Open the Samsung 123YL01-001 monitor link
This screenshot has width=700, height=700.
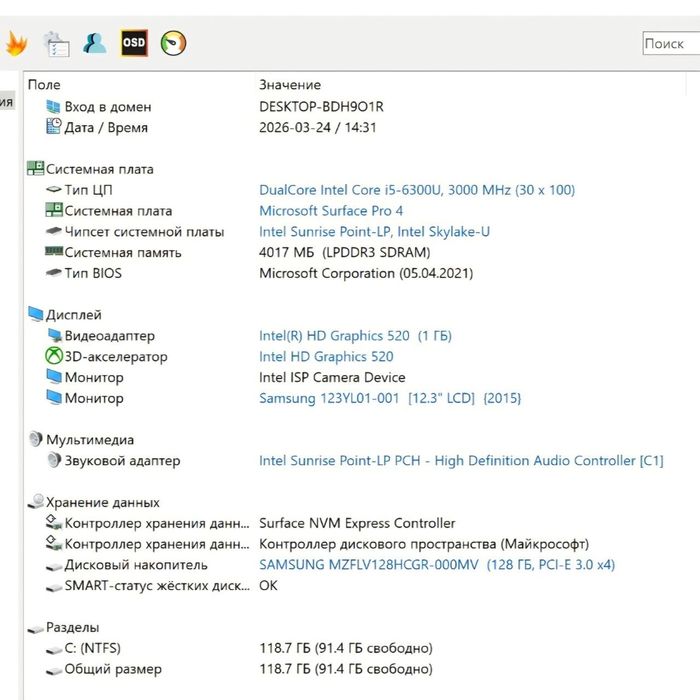pyautogui.click(x=390, y=398)
